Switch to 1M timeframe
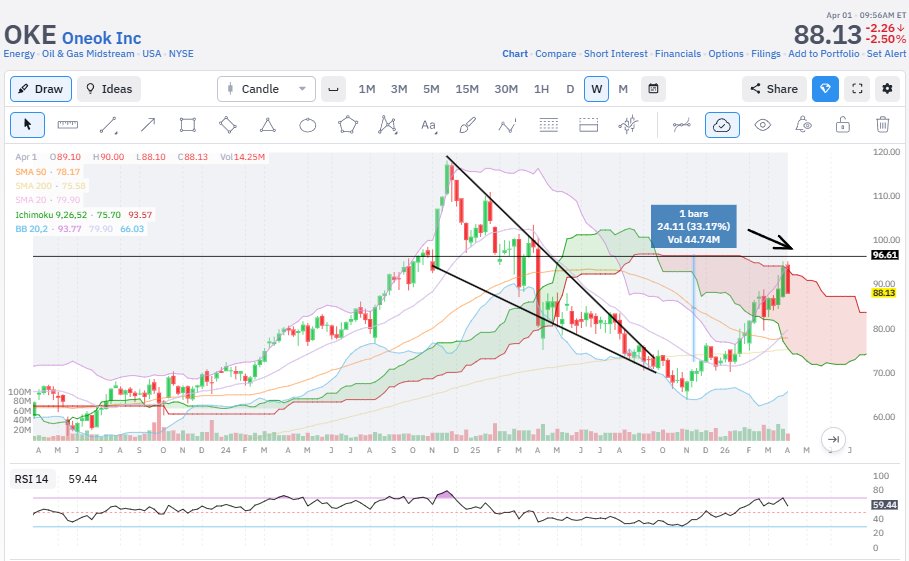The image size is (909, 561). click(367, 89)
